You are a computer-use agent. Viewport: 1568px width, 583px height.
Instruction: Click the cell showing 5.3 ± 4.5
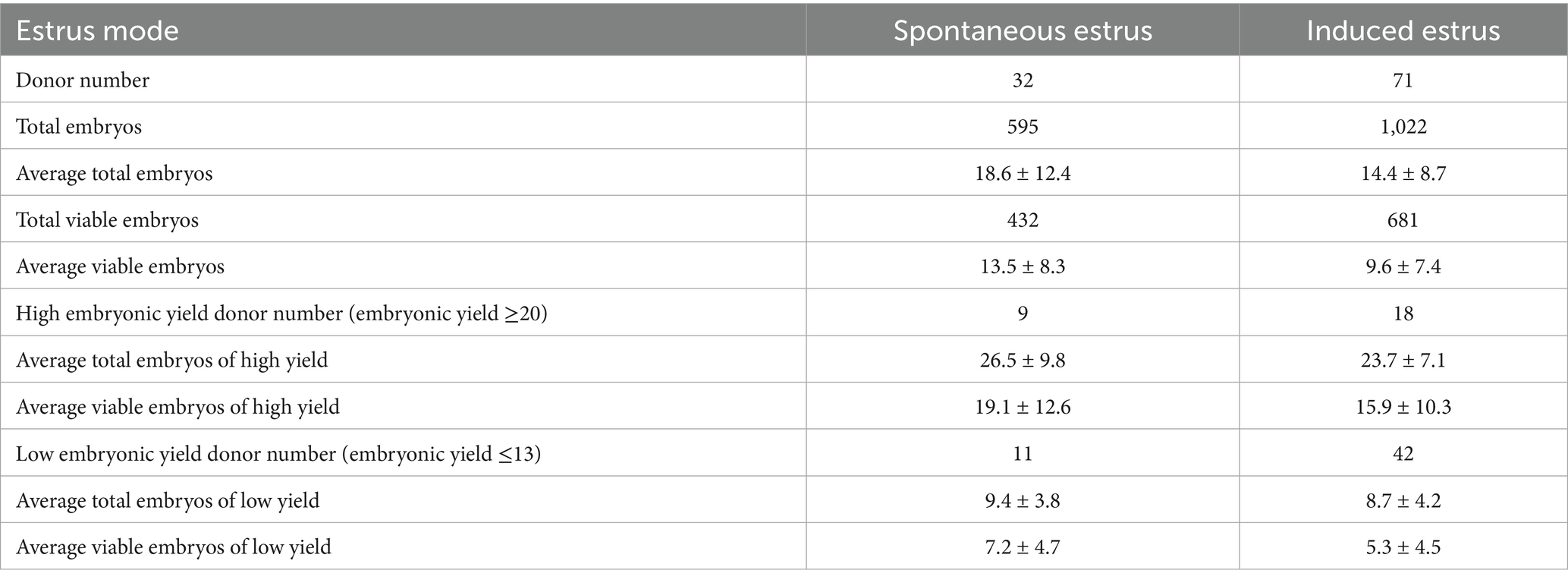(1403, 547)
